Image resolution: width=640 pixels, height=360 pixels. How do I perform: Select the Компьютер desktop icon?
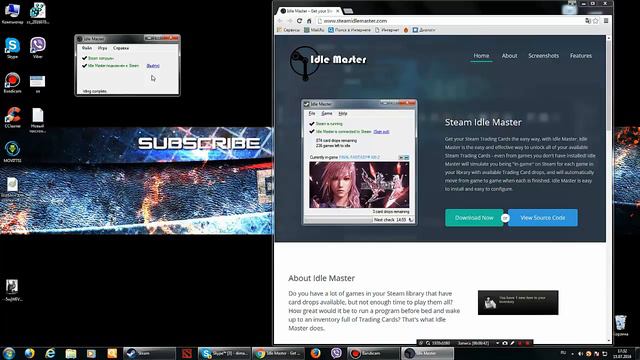click(12, 13)
